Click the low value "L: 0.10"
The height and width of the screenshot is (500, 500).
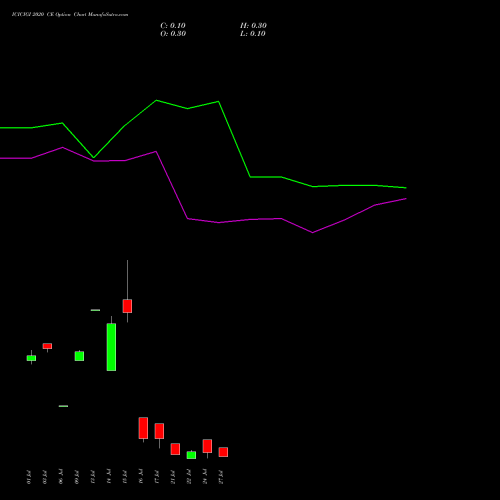click(253, 34)
